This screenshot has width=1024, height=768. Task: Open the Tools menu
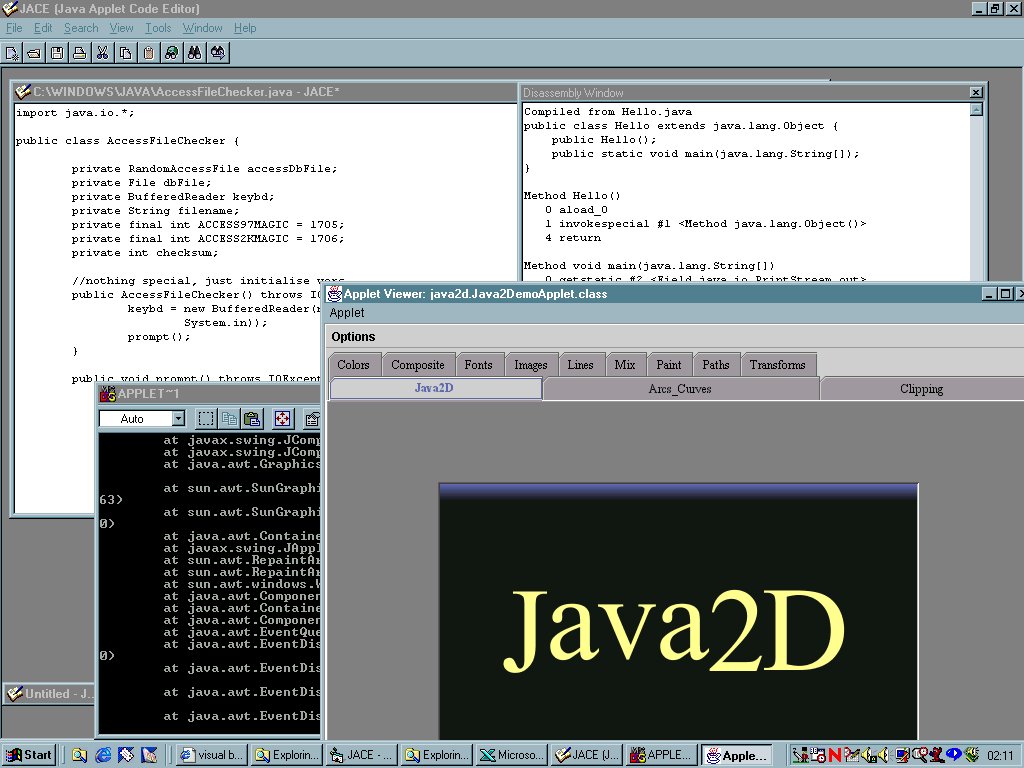coord(158,28)
